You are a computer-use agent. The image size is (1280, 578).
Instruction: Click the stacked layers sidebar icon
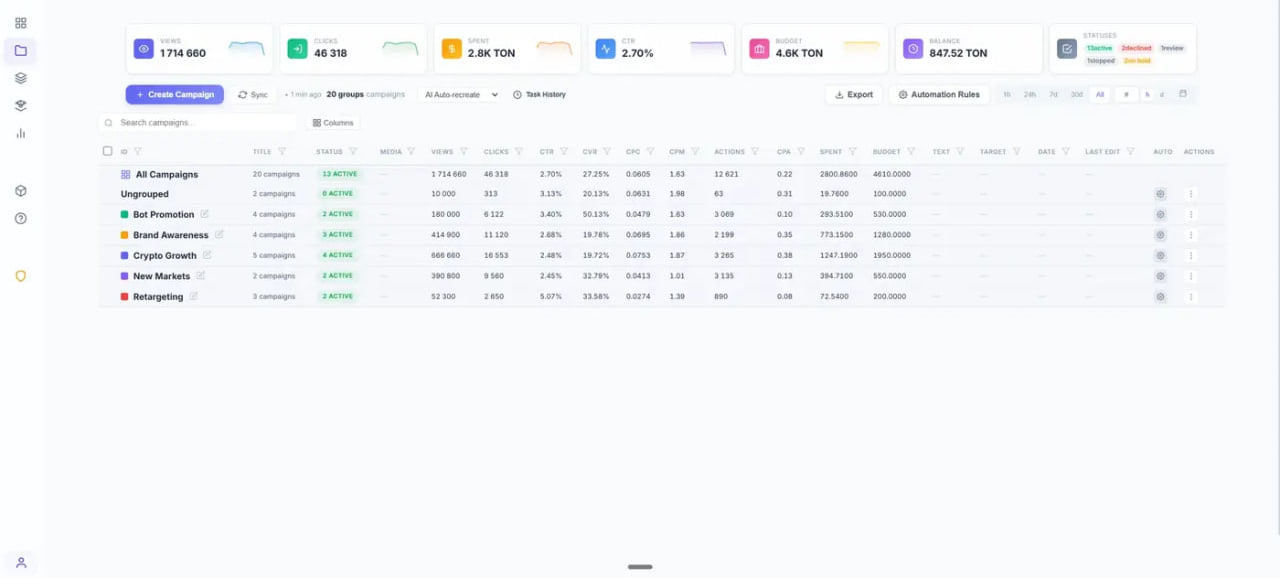point(21,78)
